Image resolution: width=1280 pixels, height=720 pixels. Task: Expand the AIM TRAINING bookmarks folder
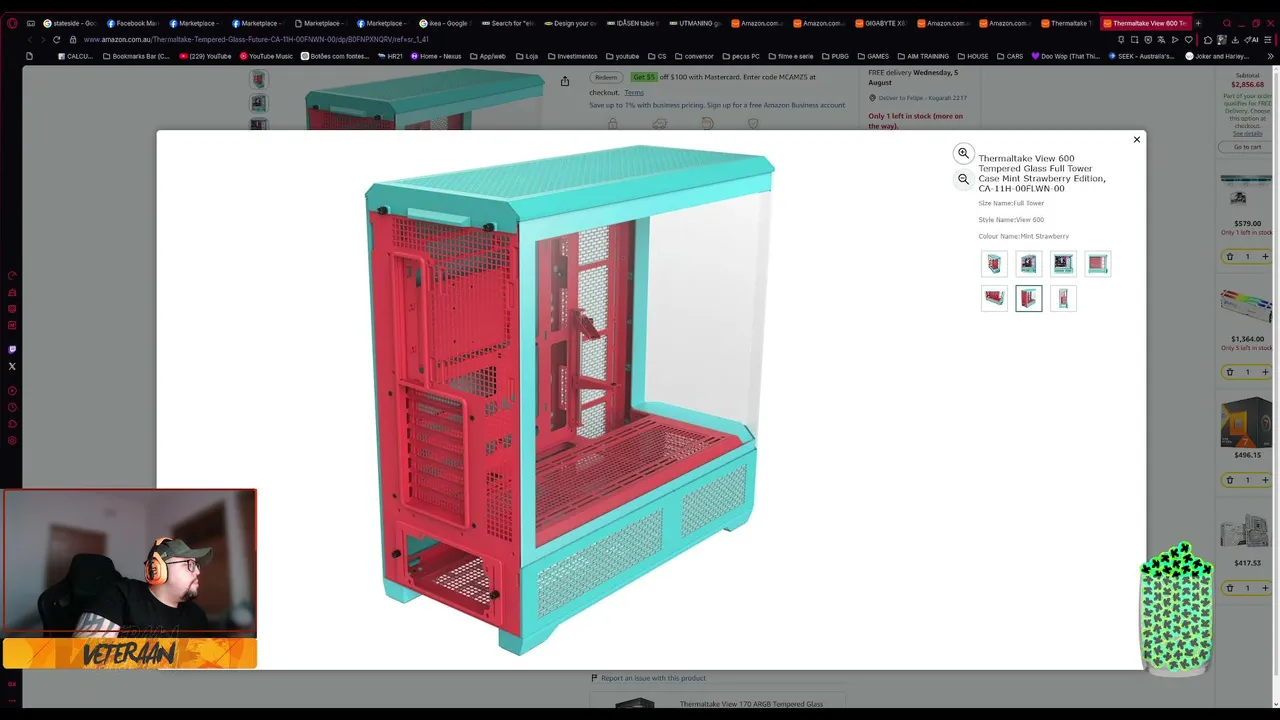[x=923, y=56]
